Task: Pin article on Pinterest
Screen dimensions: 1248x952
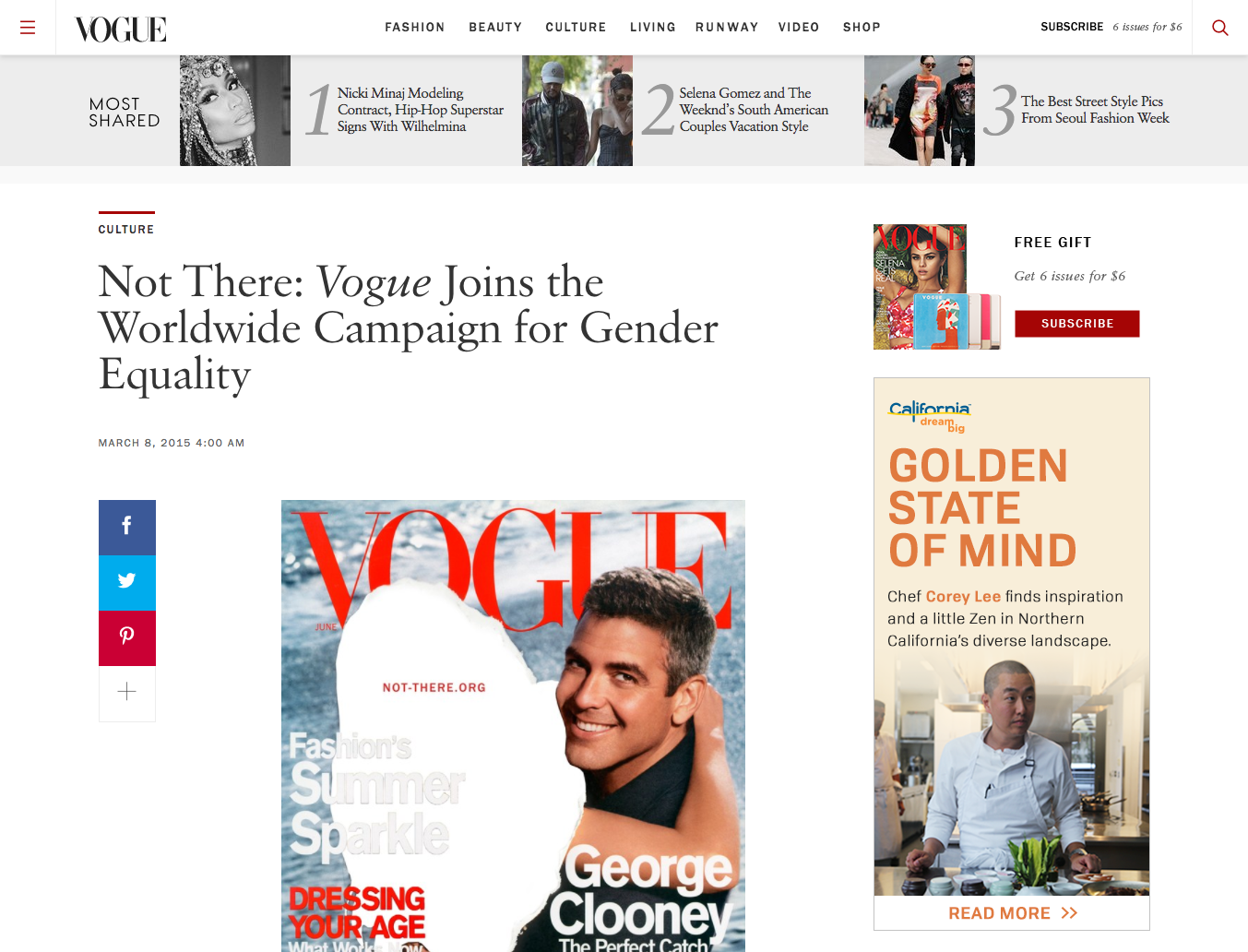Action: 127,638
